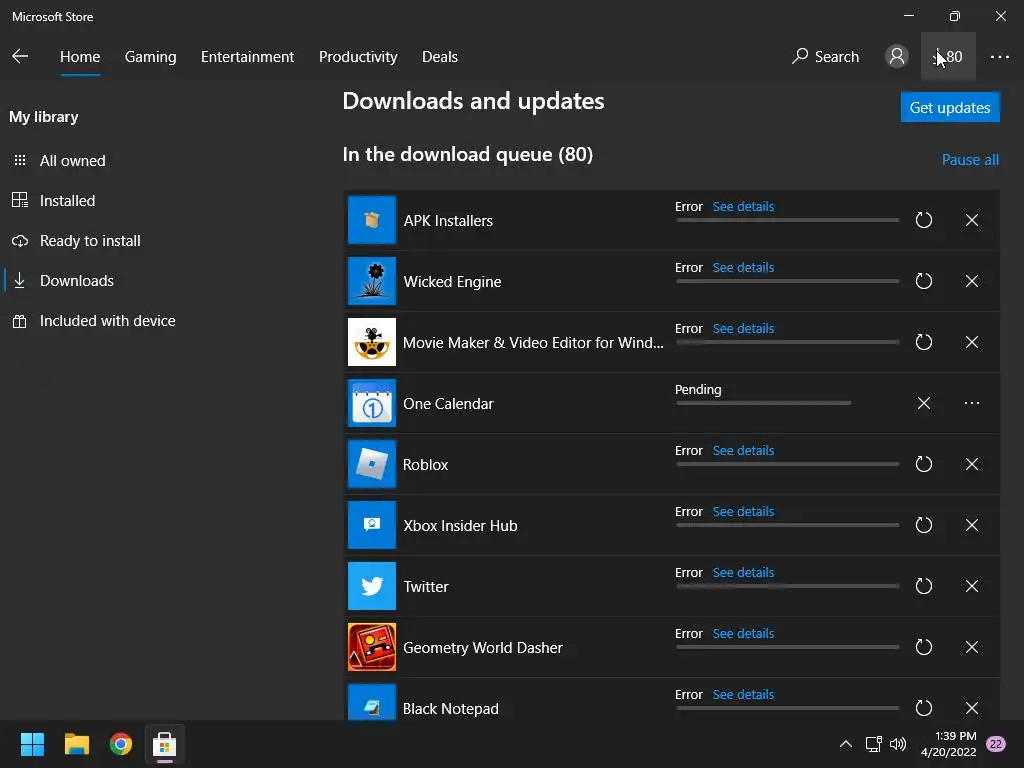The image size is (1024, 768).
Task: Remove Wicked Engine from queue
Action: 972,281
